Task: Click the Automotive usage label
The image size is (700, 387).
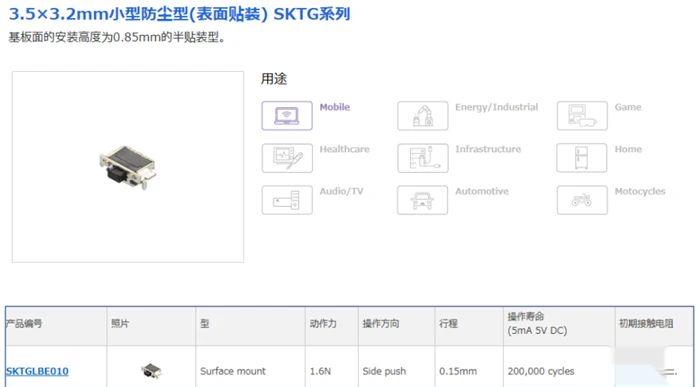Action: 482,191
